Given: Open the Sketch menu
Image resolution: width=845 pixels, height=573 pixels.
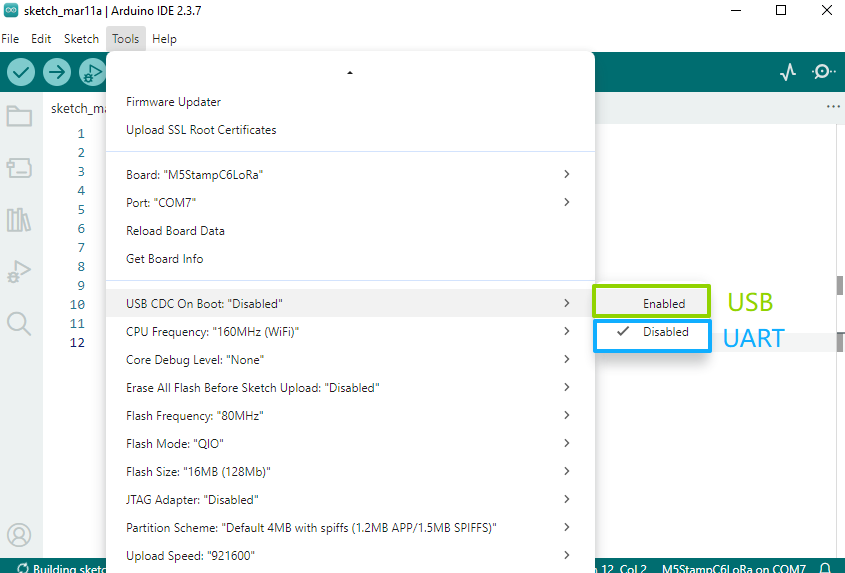Looking at the screenshot, I should coord(81,39).
